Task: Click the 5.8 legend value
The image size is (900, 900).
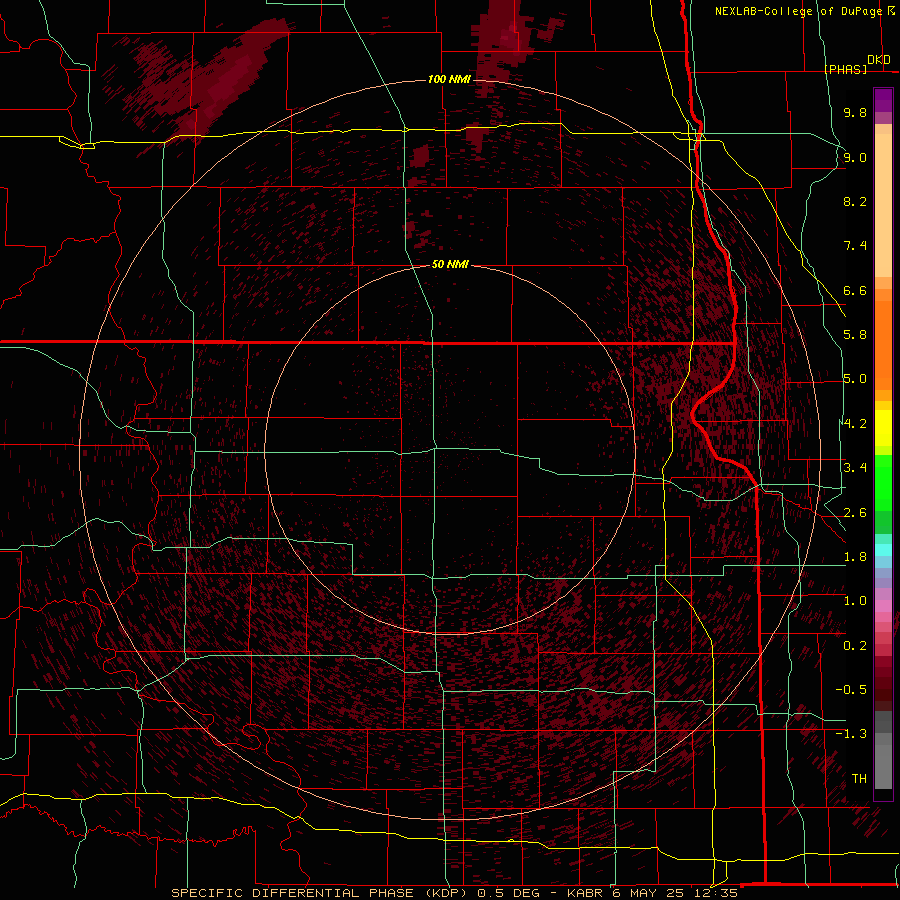Action: click(855, 335)
